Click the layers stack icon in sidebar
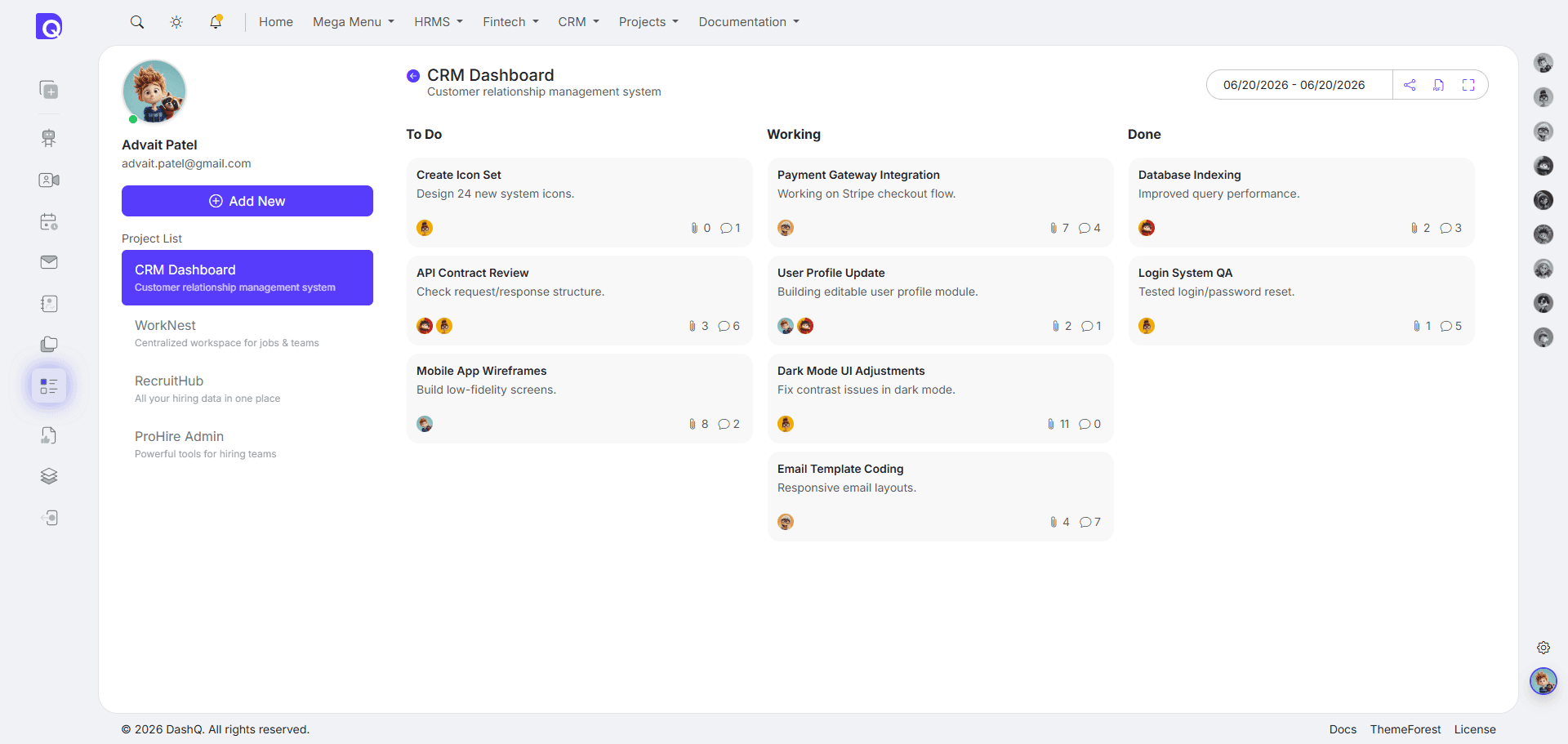 pyautogui.click(x=49, y=476)
